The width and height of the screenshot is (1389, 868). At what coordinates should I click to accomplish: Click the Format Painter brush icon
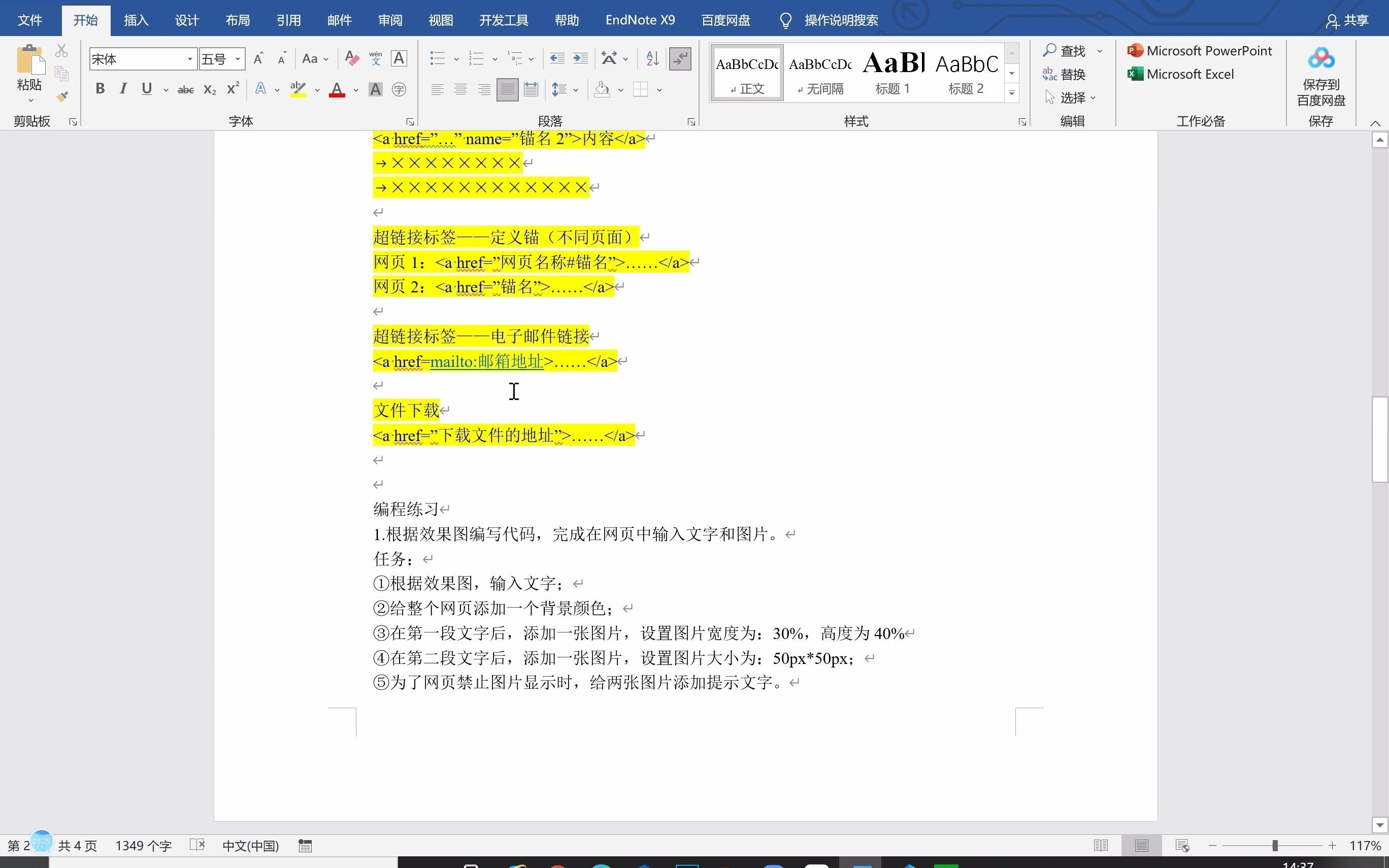tap(62, 96)
